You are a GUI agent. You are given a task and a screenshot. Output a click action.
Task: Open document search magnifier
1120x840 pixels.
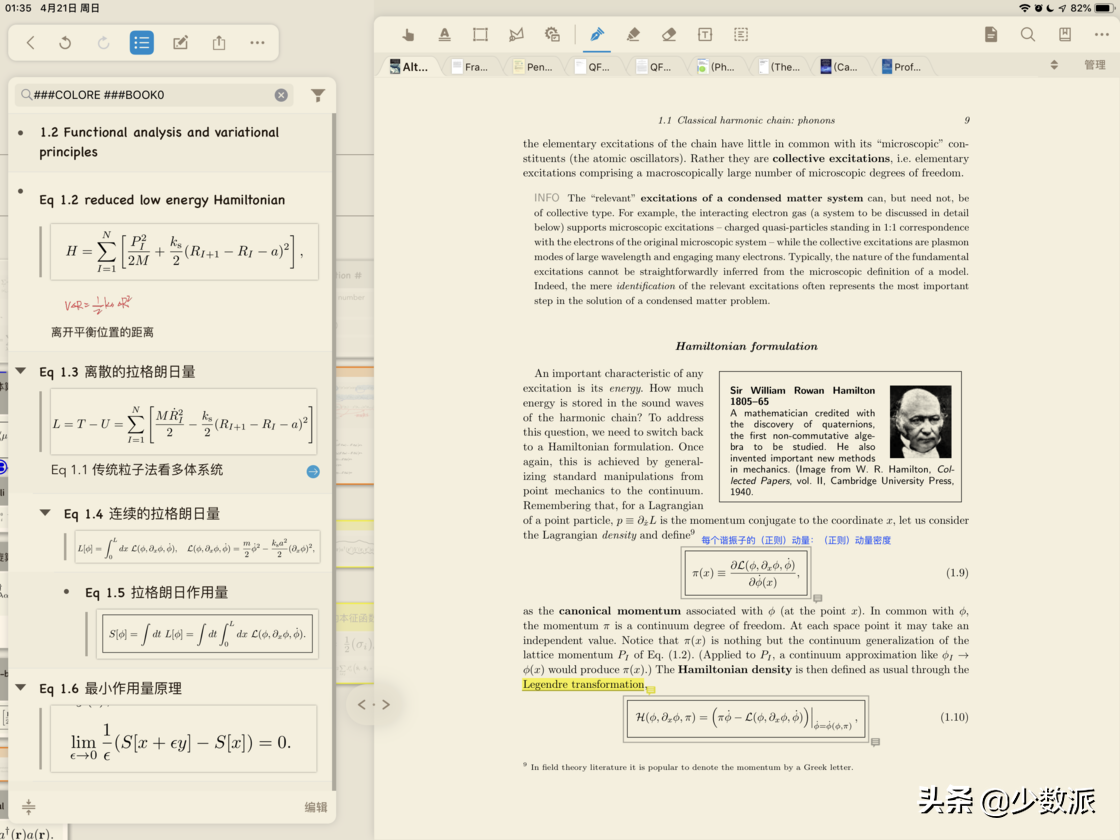(1028, 34)
